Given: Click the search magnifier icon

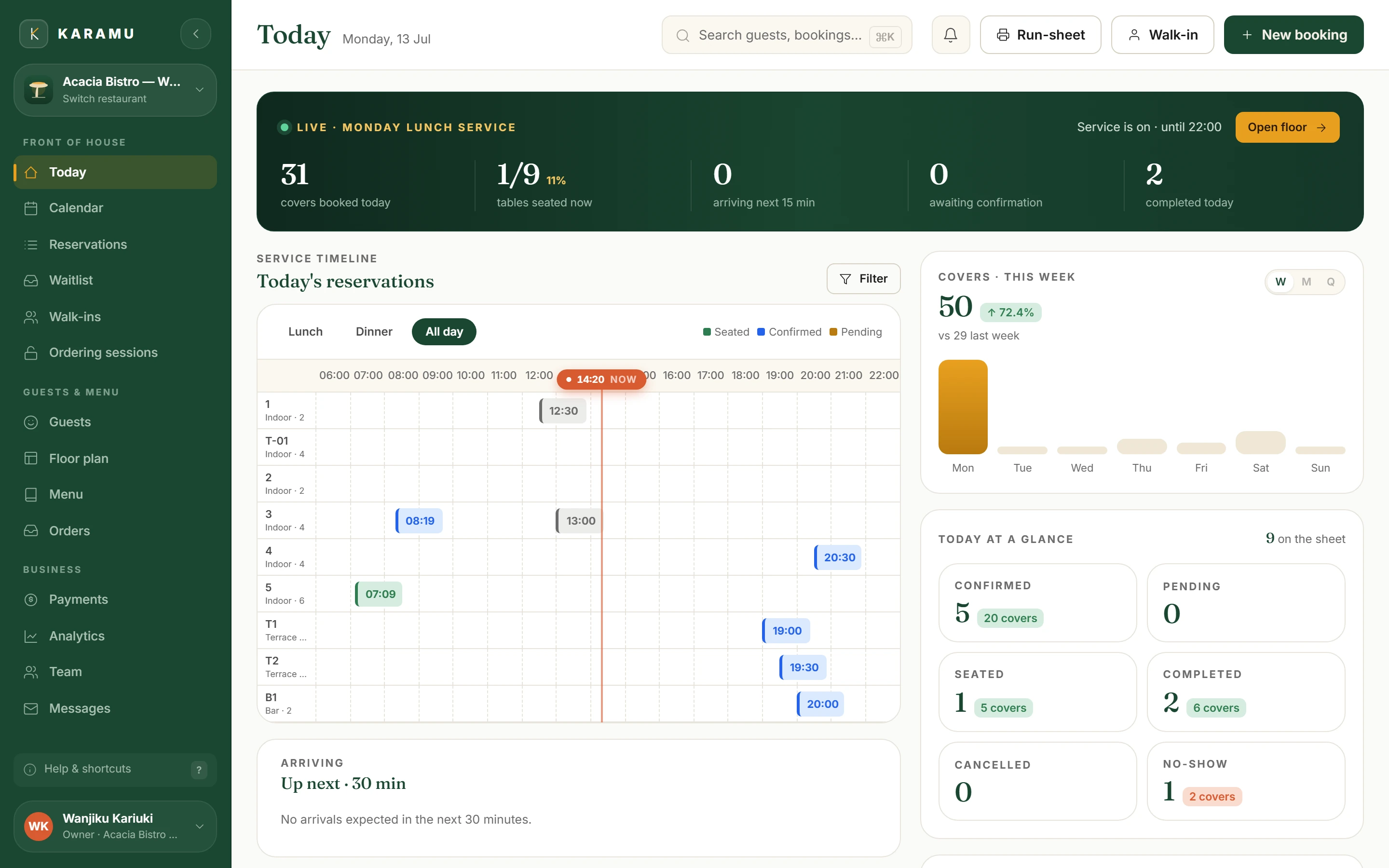Looking at the screenshot, I should [x=682, y=36].
